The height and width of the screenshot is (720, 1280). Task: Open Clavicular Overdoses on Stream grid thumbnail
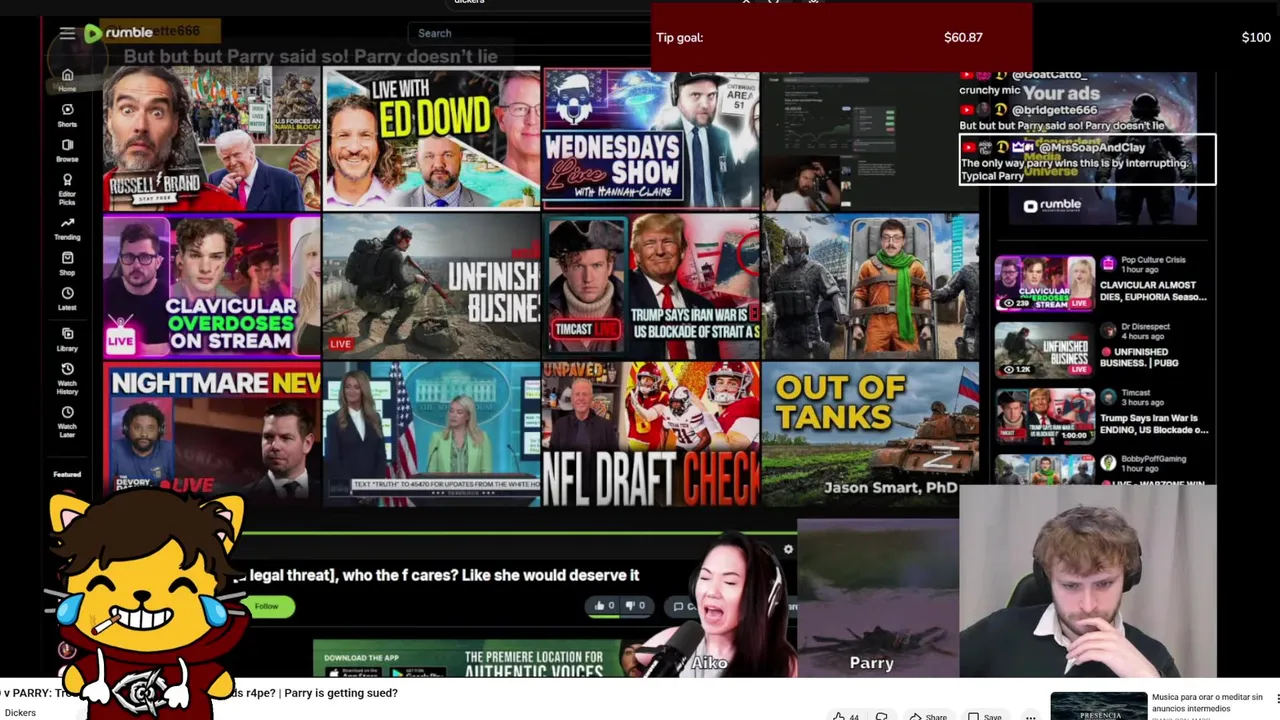tap(211, 286)
